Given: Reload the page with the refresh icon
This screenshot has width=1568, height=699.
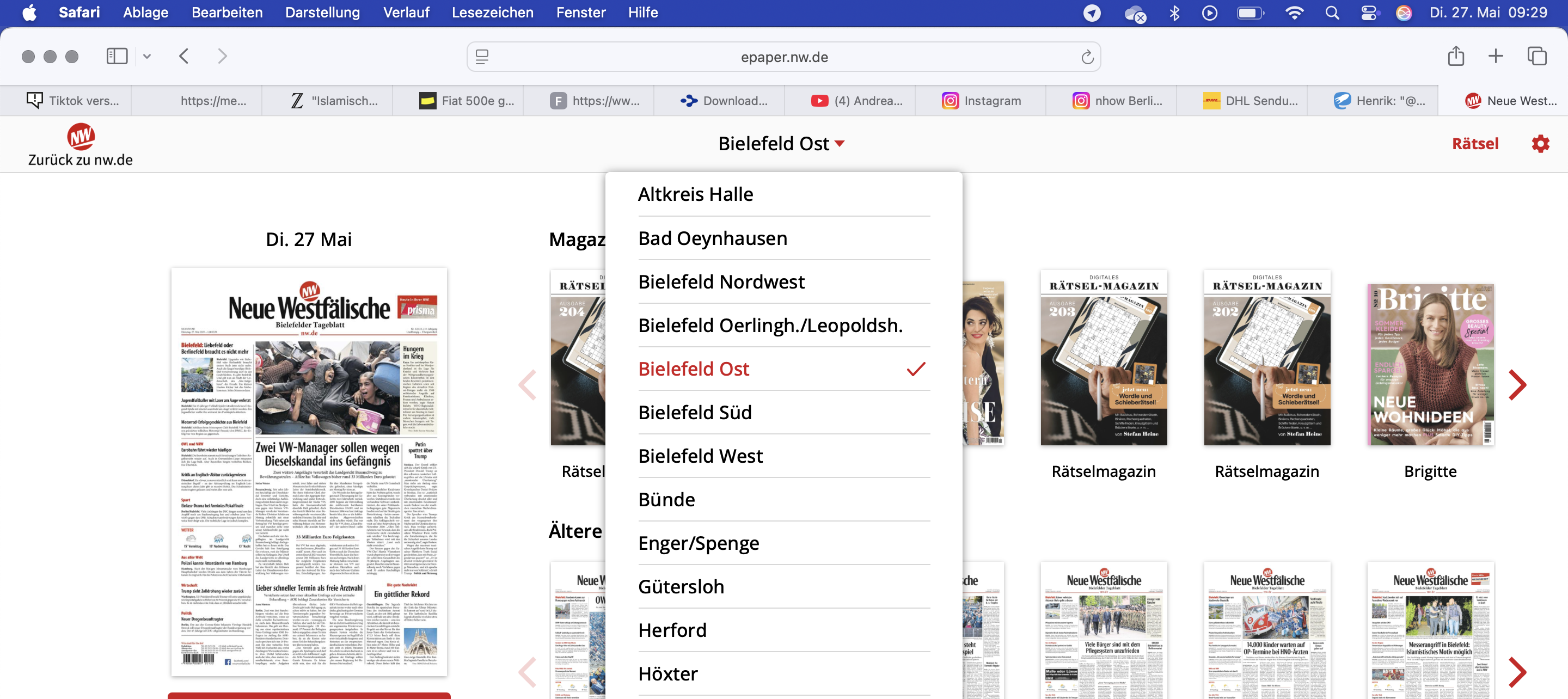Looking at the screenshot, I should (1087, 57).
